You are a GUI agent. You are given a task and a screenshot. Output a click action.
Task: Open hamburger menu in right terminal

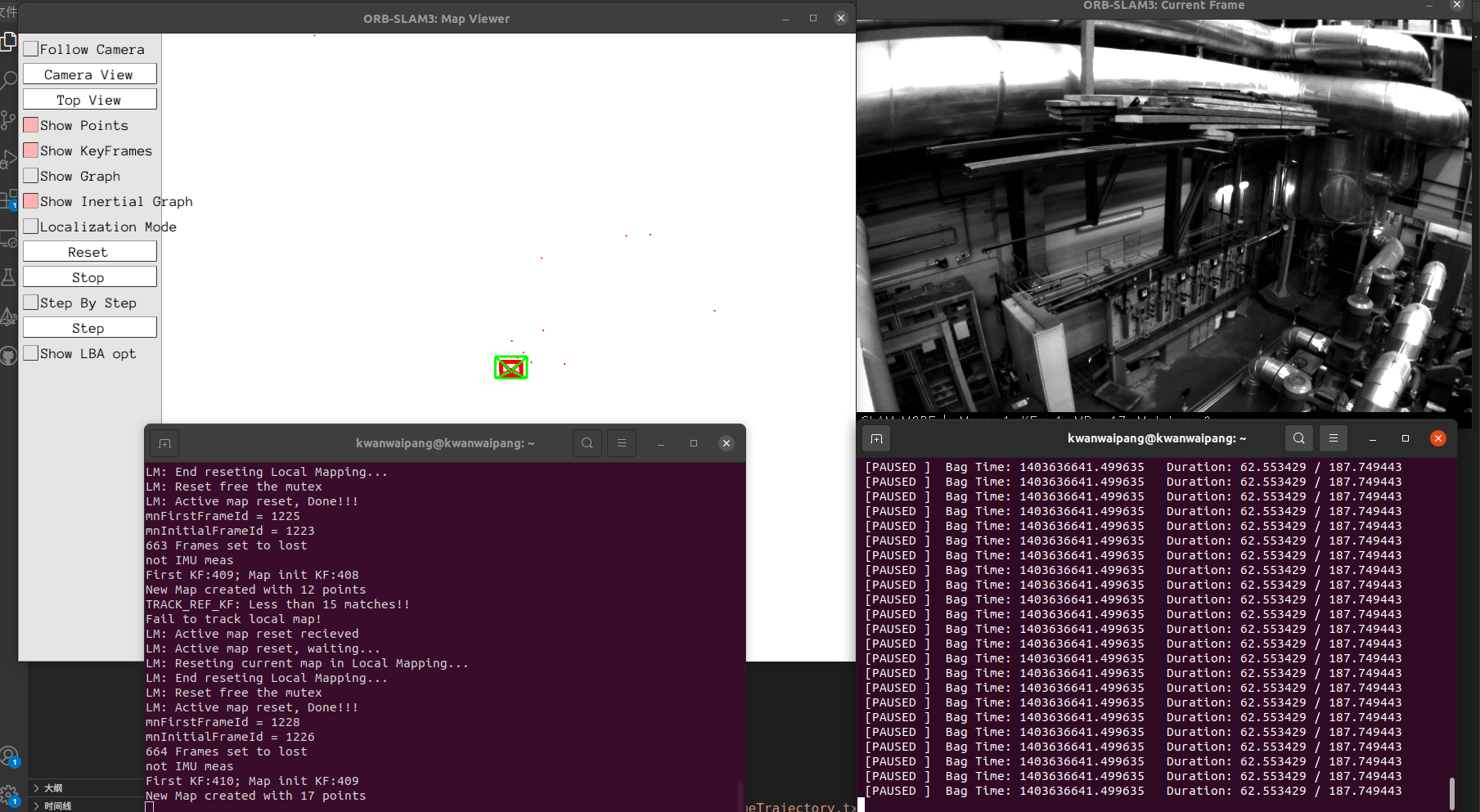click(1333, 438)
